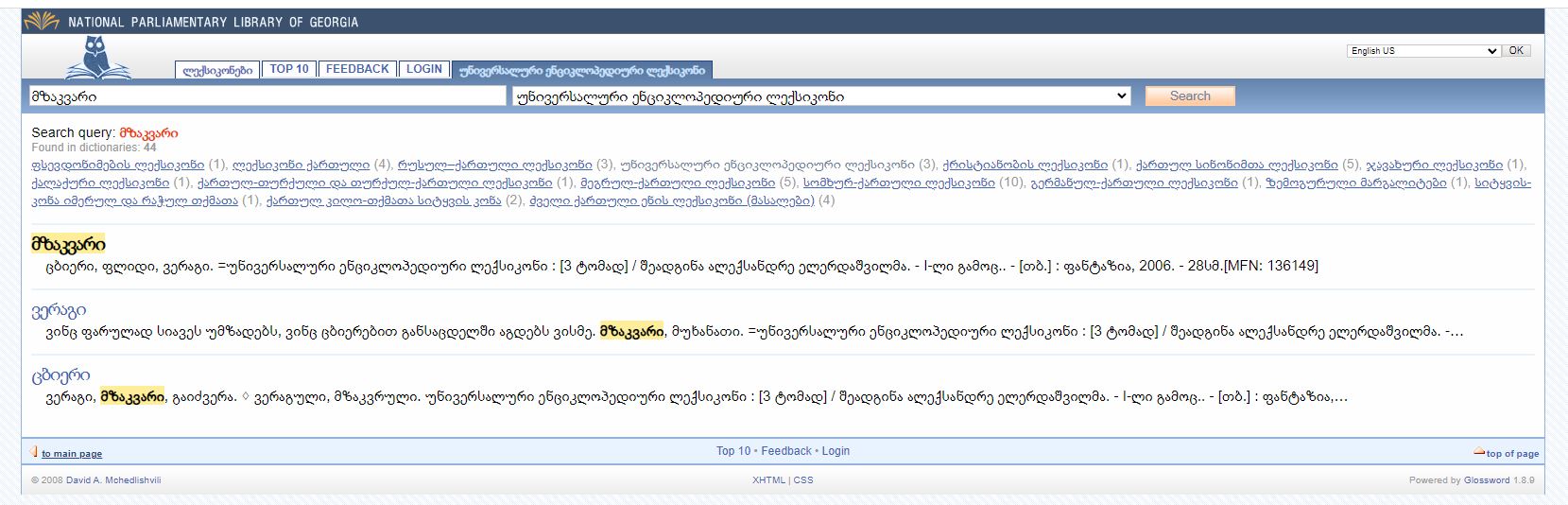Click the XHTML footer link

pos(768,480)
